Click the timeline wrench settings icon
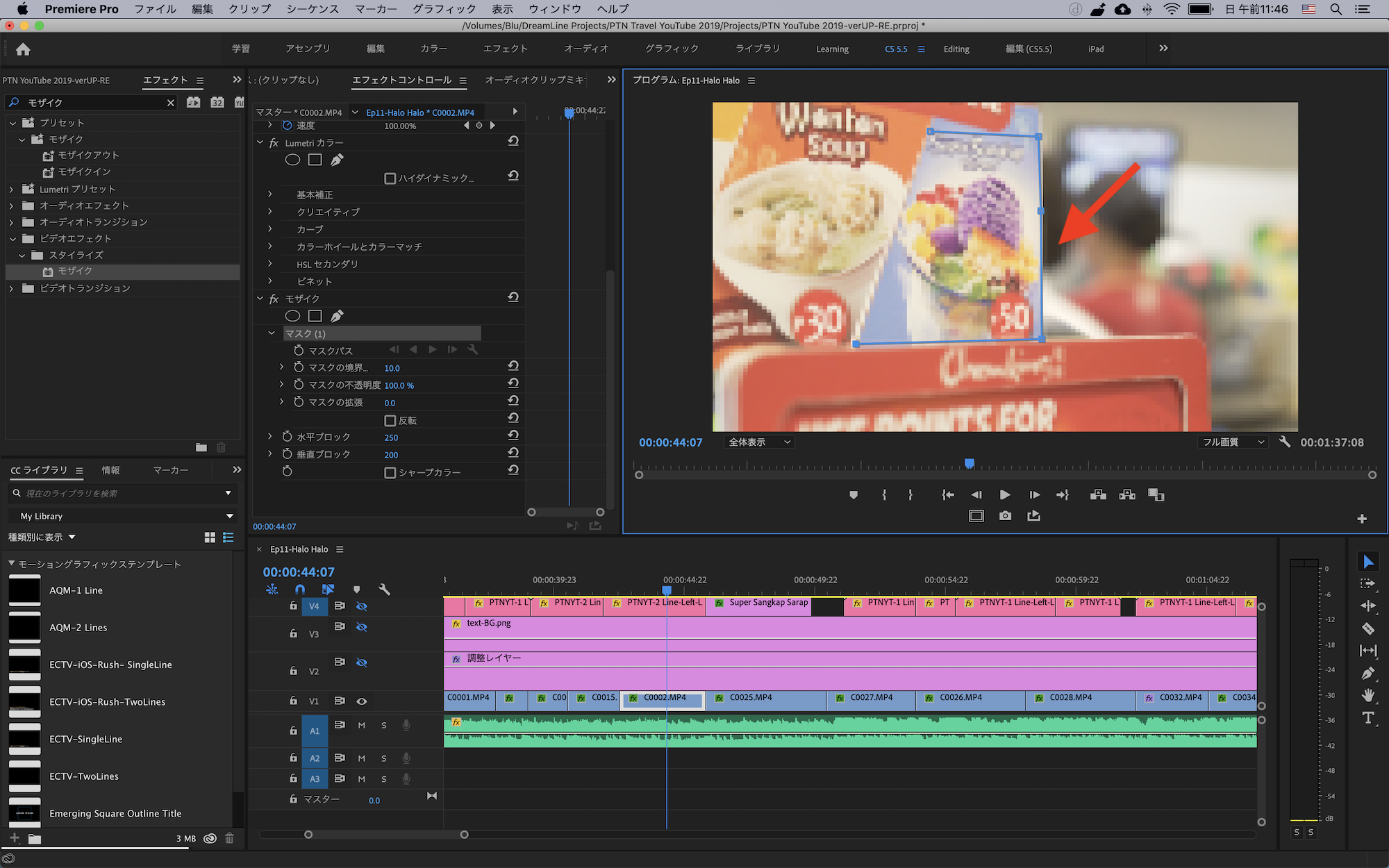This screenshot has width=1389, height=868. 384,590
